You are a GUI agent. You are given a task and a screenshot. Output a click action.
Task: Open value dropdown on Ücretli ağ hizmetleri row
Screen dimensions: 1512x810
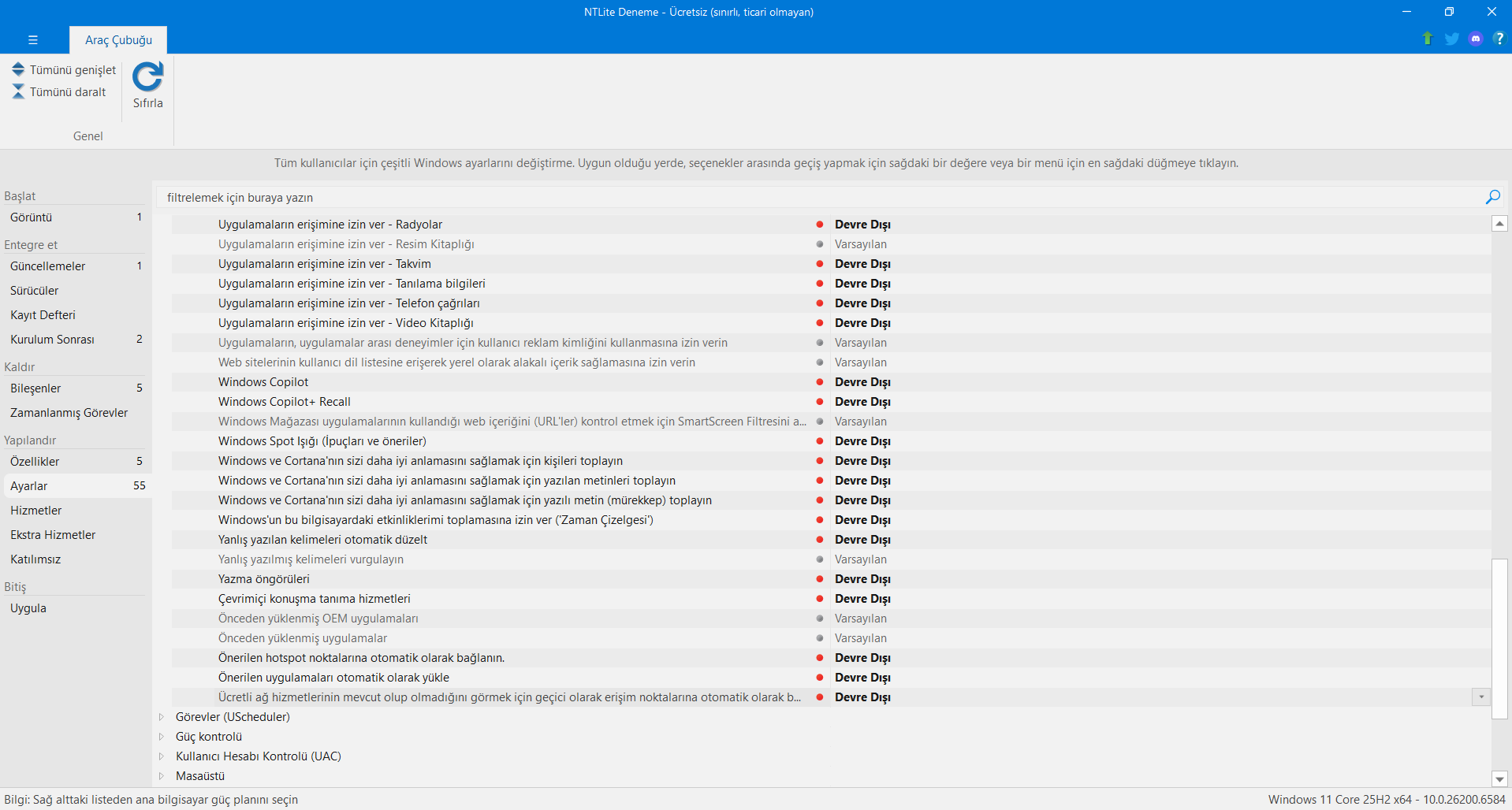point(1481,697)
